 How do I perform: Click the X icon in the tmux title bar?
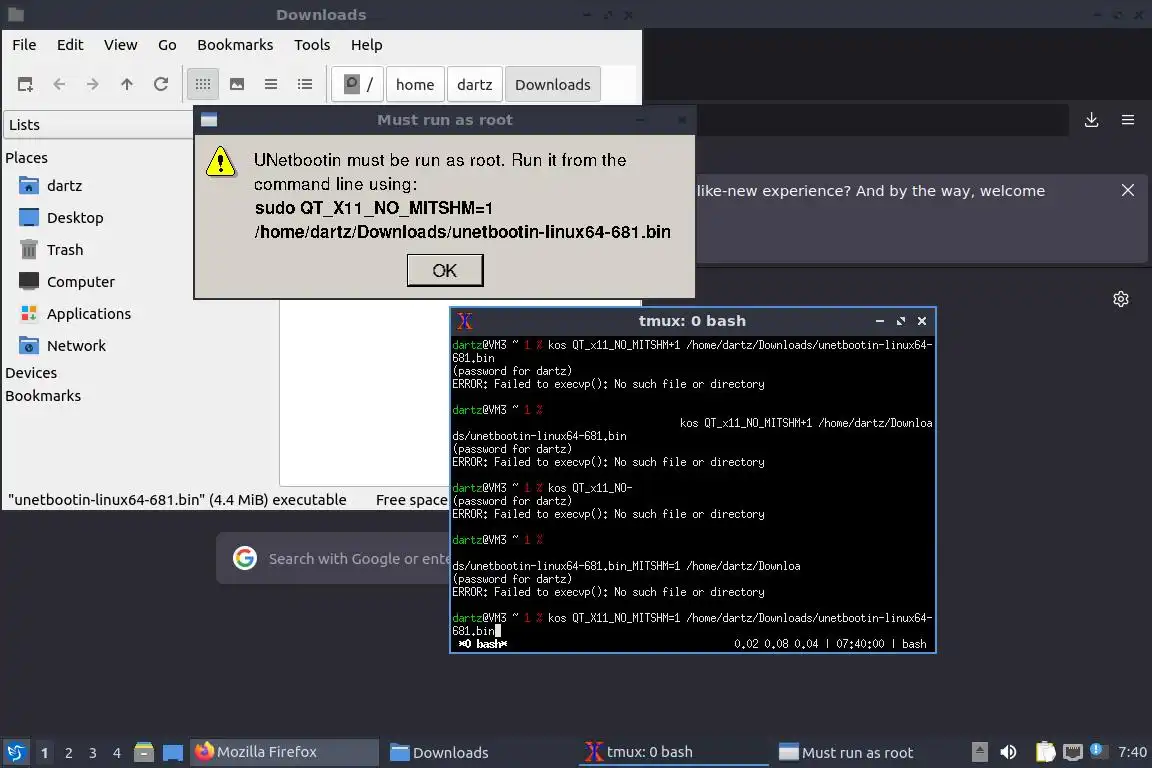click(x=464, y=321)
